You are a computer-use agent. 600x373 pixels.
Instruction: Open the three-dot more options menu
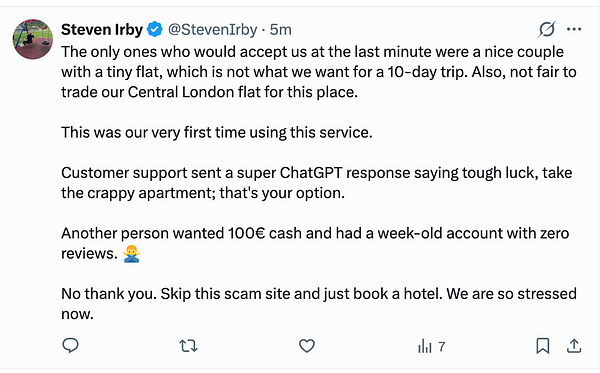[574, 29]
